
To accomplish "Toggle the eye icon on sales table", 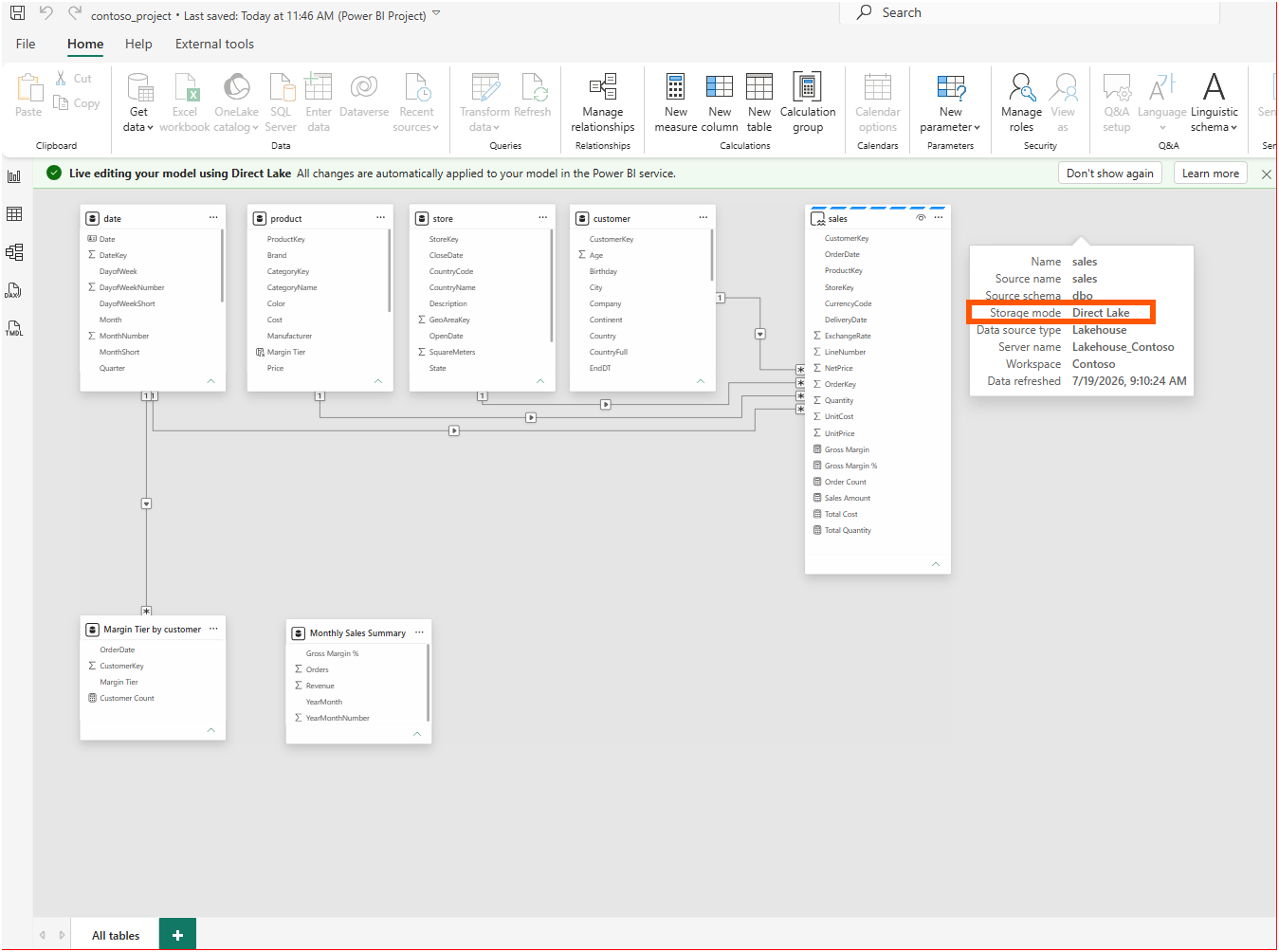I will click(921, 218).
